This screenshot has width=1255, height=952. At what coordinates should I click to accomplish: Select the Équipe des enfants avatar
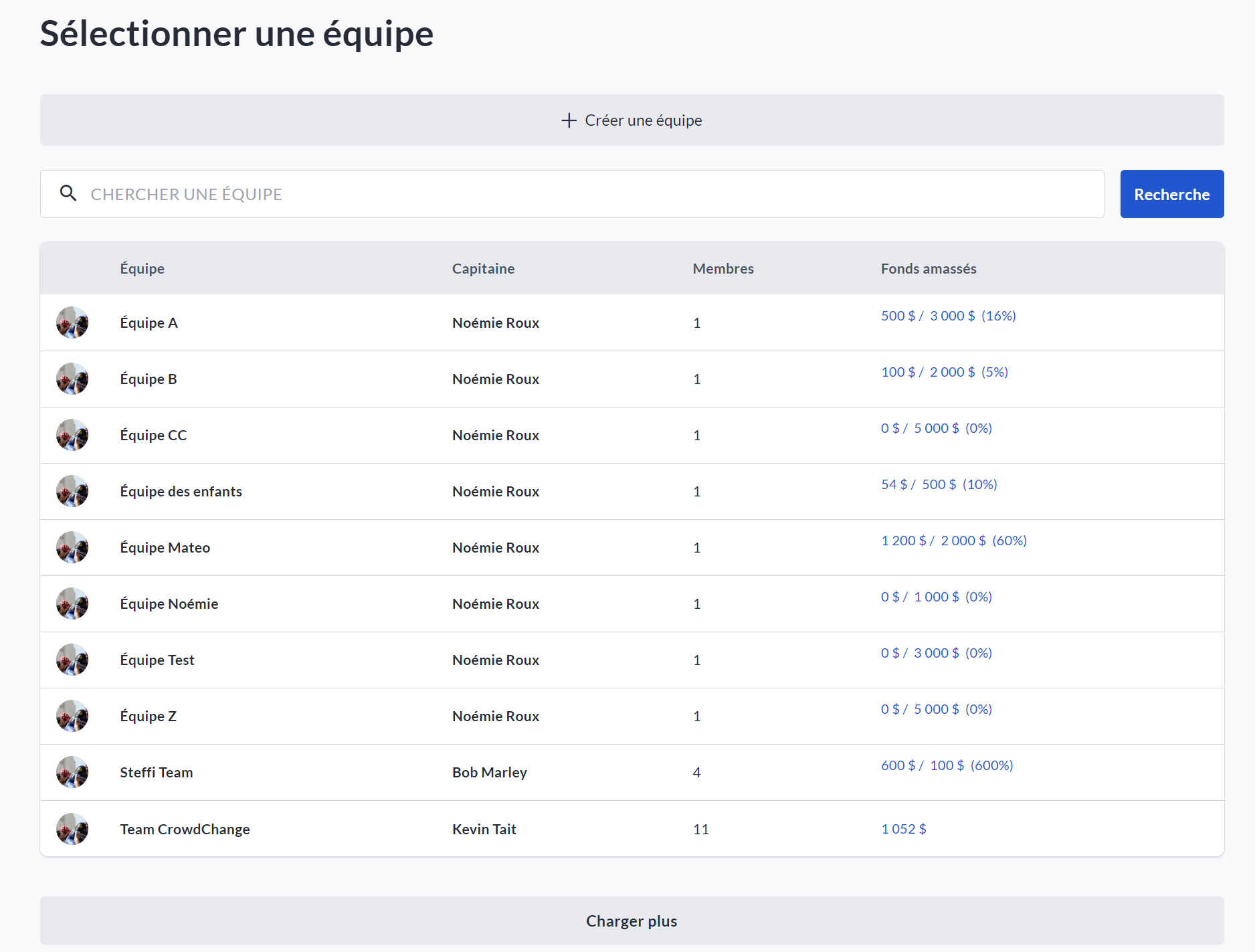click(72, 491)
